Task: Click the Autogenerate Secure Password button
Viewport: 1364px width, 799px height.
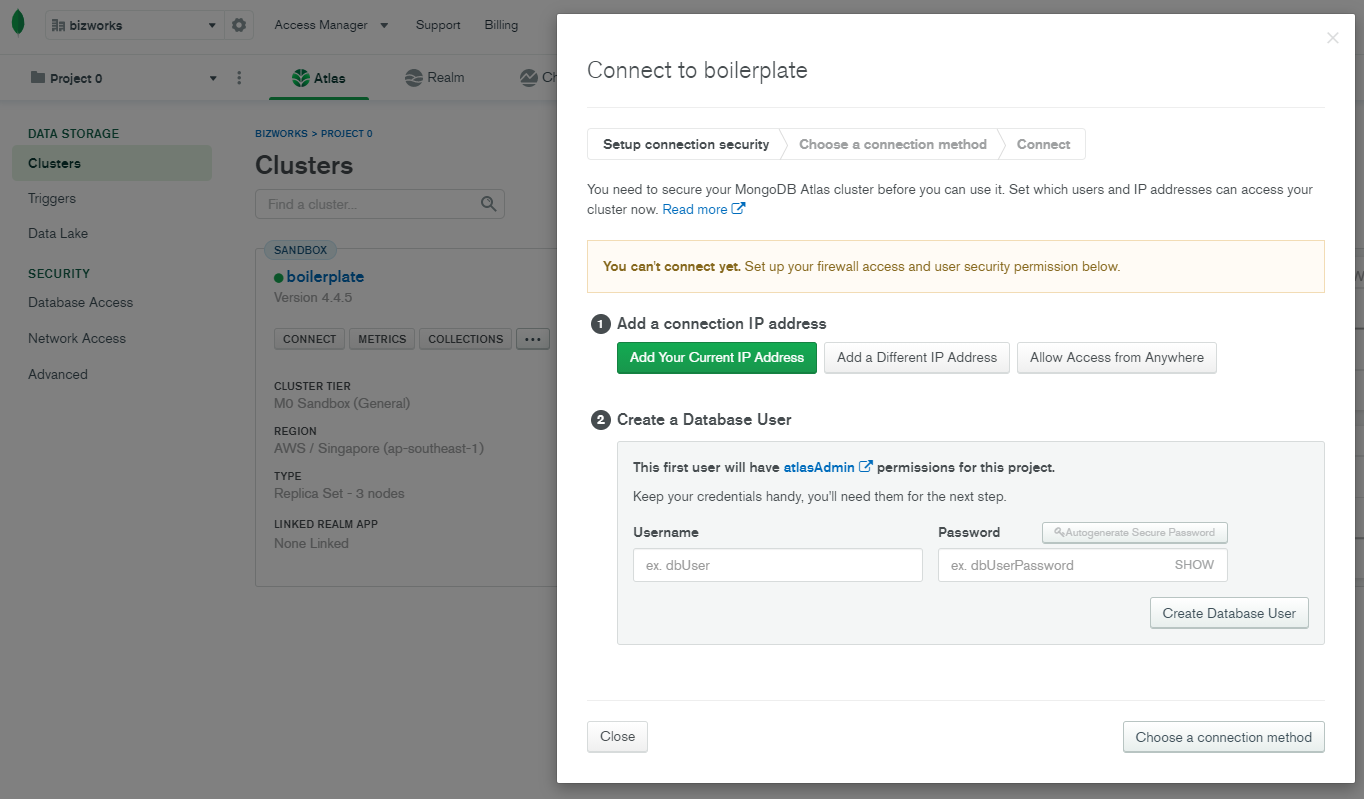Action: click(1134, 533)
